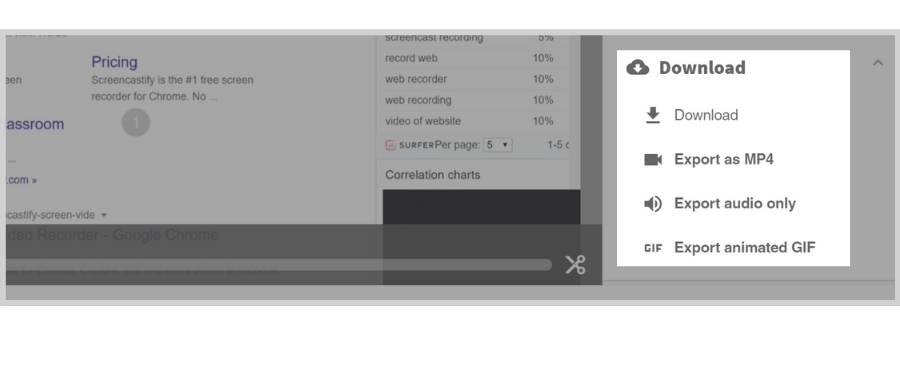The height and width of the screenshot is (369, 900).
Task: Click the Surfer logo icon
Action: (x=390, y=145)
